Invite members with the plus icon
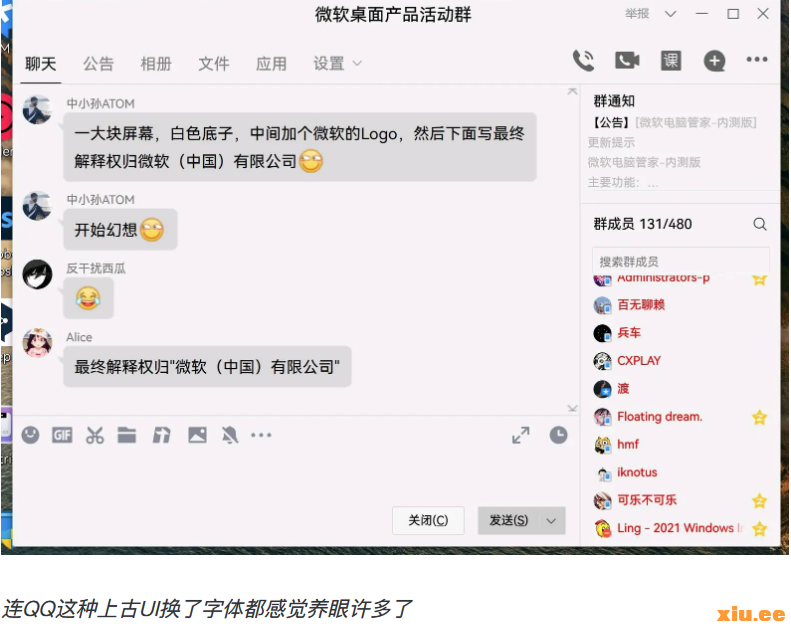791x627 pixels. (714, 61)
